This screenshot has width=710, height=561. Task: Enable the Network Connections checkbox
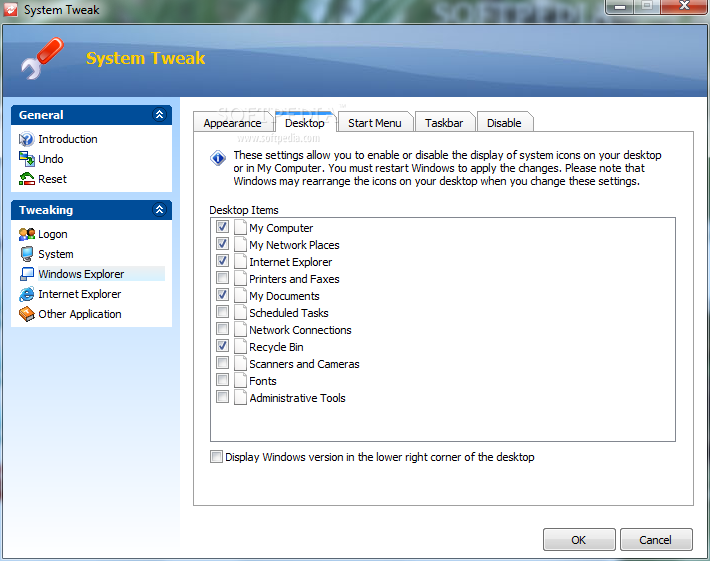pos(222,328)
